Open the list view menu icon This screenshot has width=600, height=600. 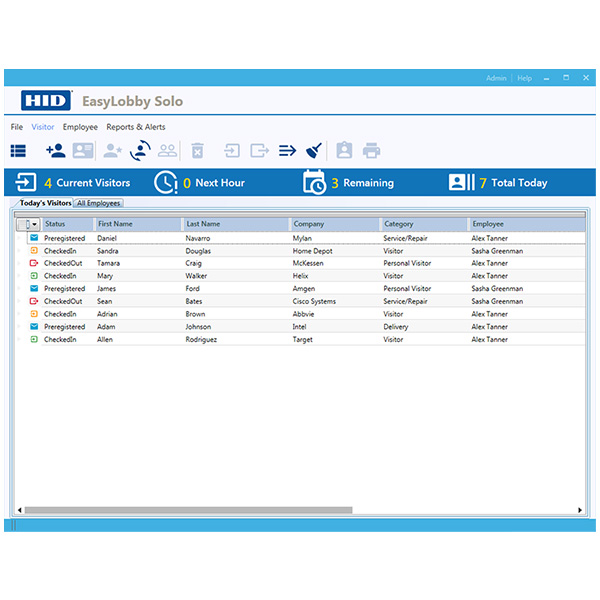[18, 151]
